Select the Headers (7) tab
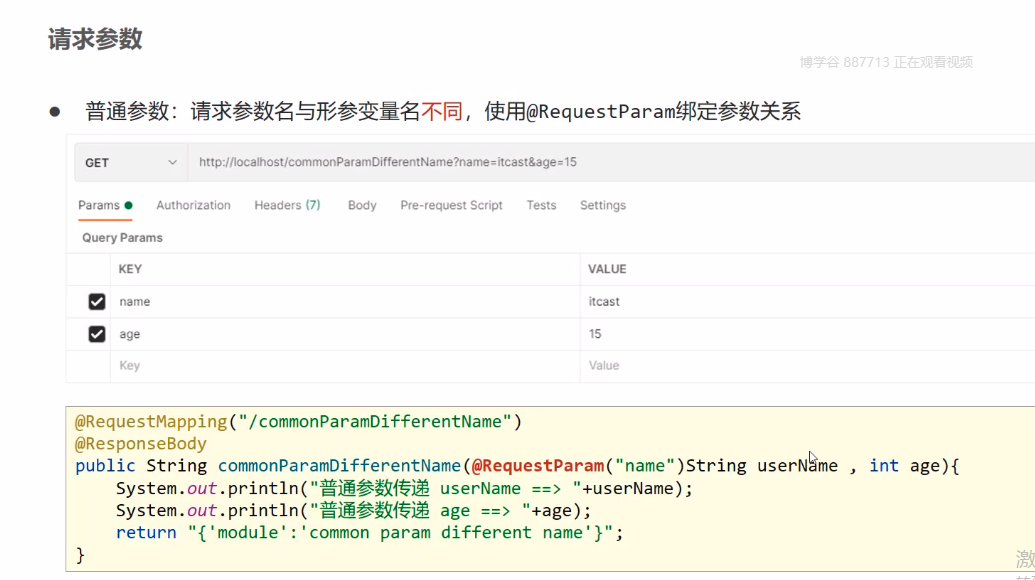Viewport: 1035px width, 580px height. pos(287,205)
